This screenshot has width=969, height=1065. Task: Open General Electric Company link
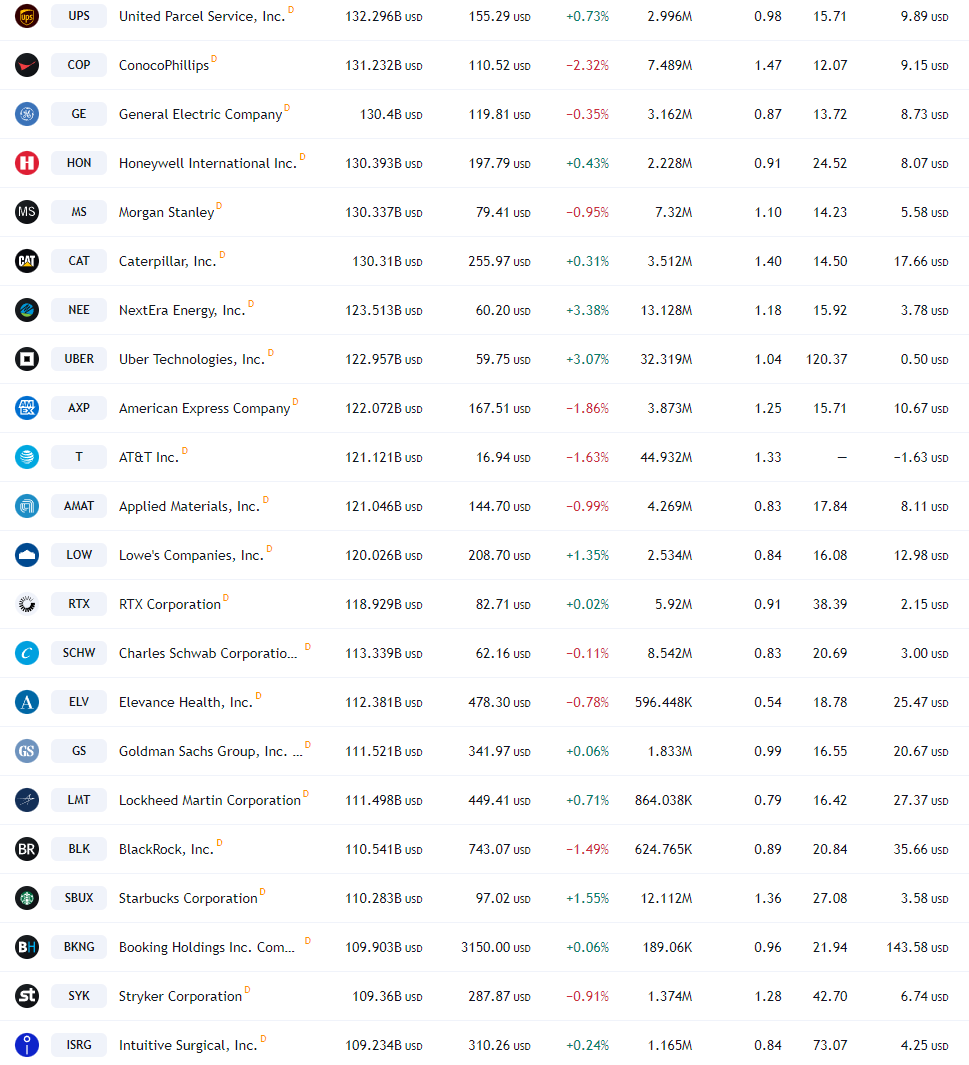point(200,114)
